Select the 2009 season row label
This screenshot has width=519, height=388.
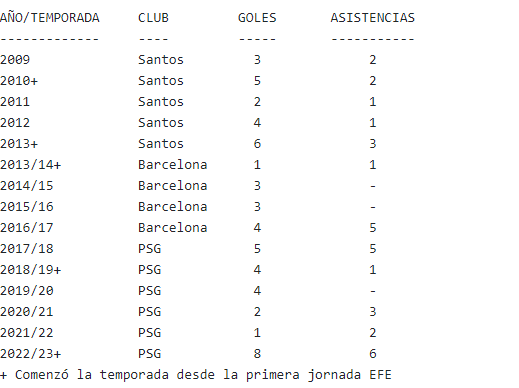tap(15, 60)
